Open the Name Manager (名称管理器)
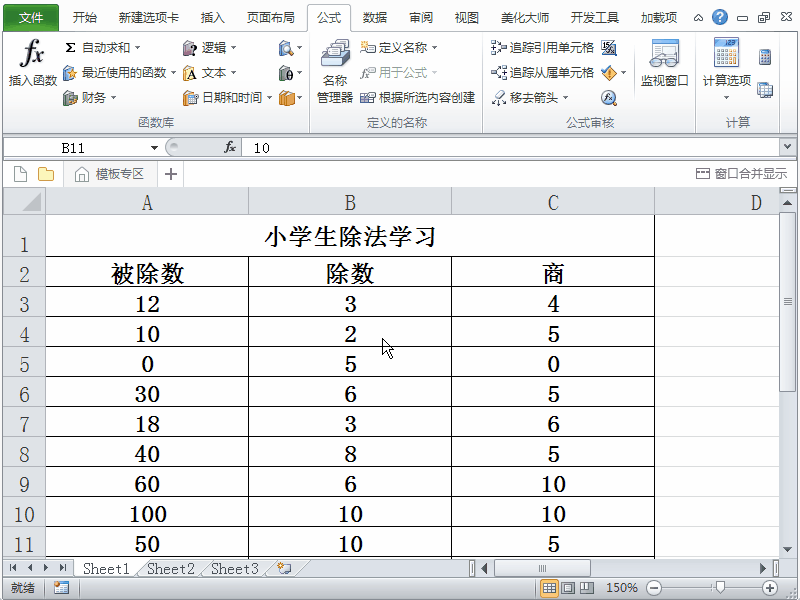Screen dimensions: 800x600 (335, 75)
